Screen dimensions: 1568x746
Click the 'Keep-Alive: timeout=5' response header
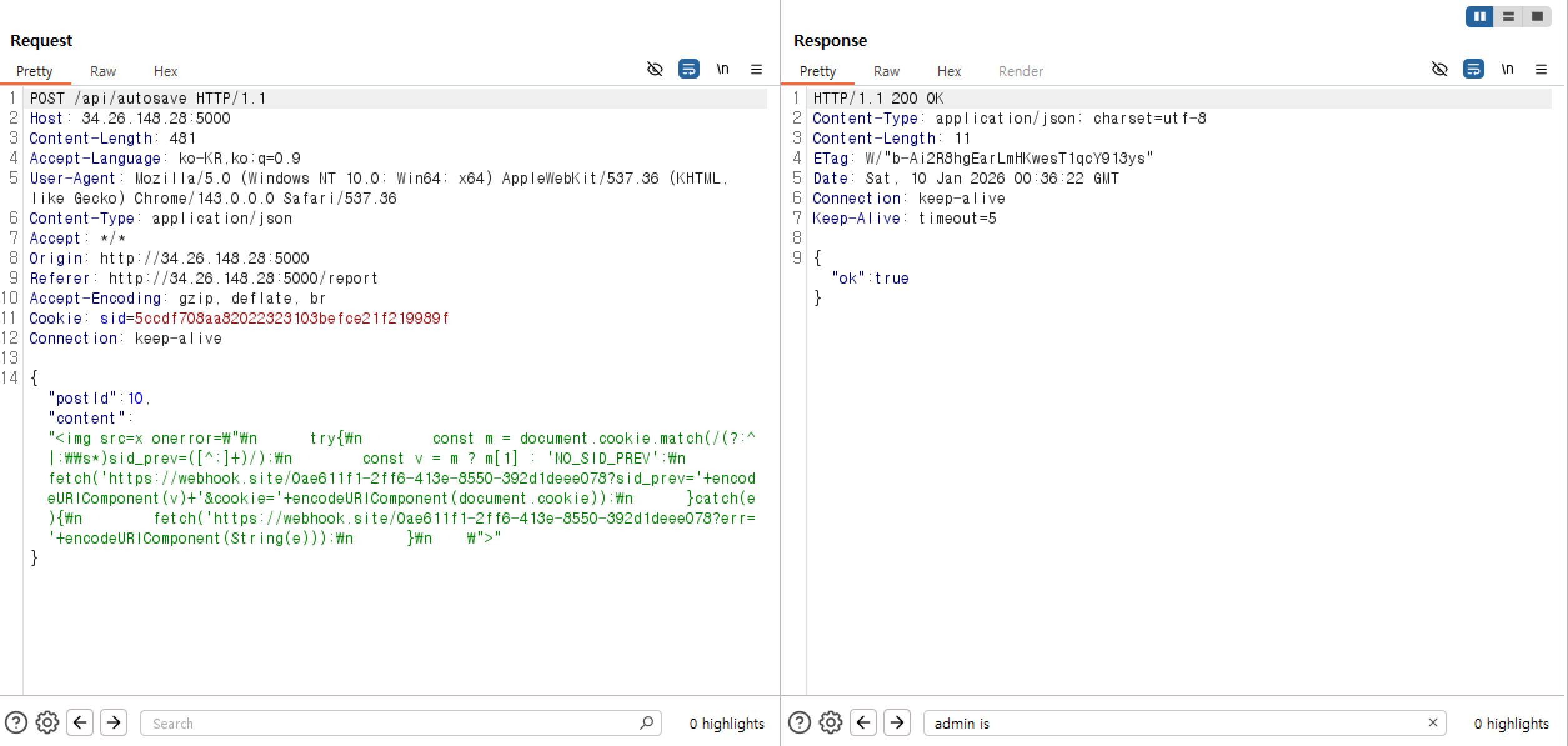(x=904, y=219)
